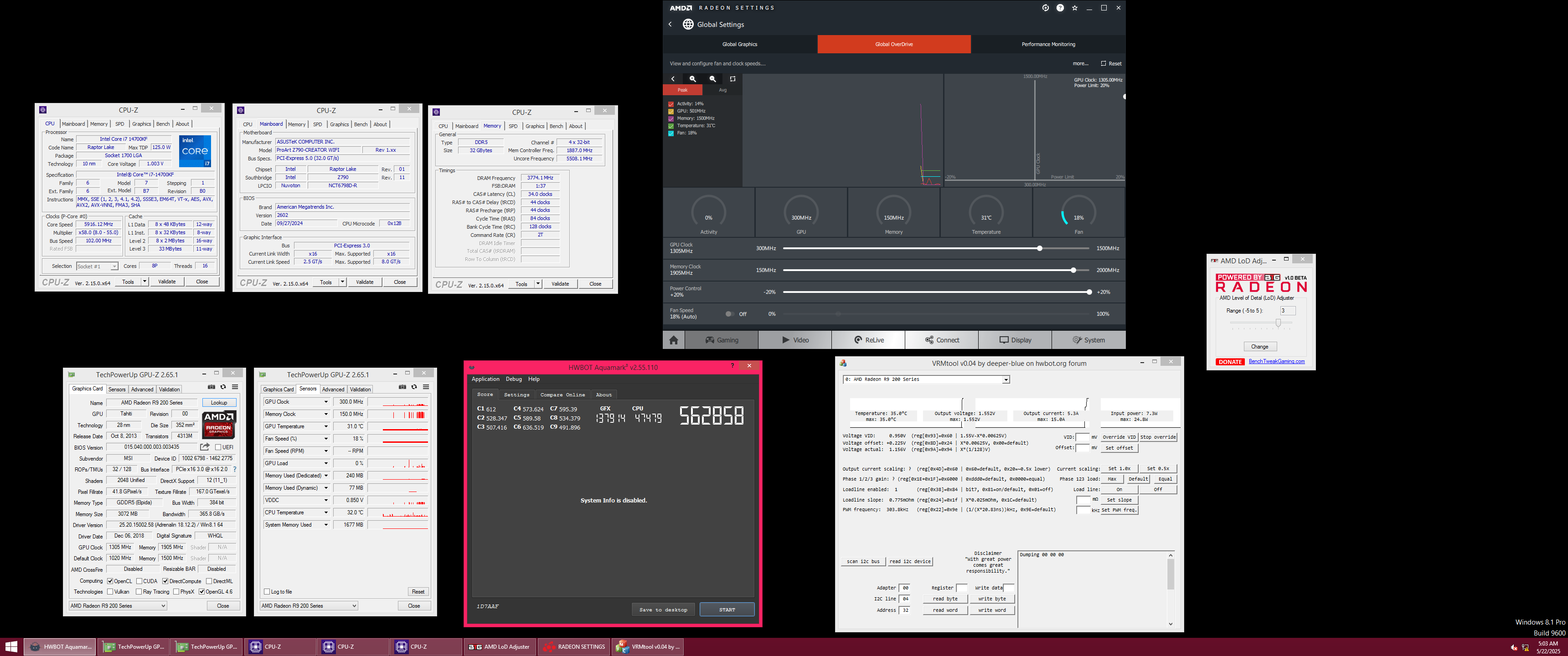This screenshot has height=656, width=1568.
Task: Enable Log to file in GPU-Z Sensors
Action: (267, 591)
